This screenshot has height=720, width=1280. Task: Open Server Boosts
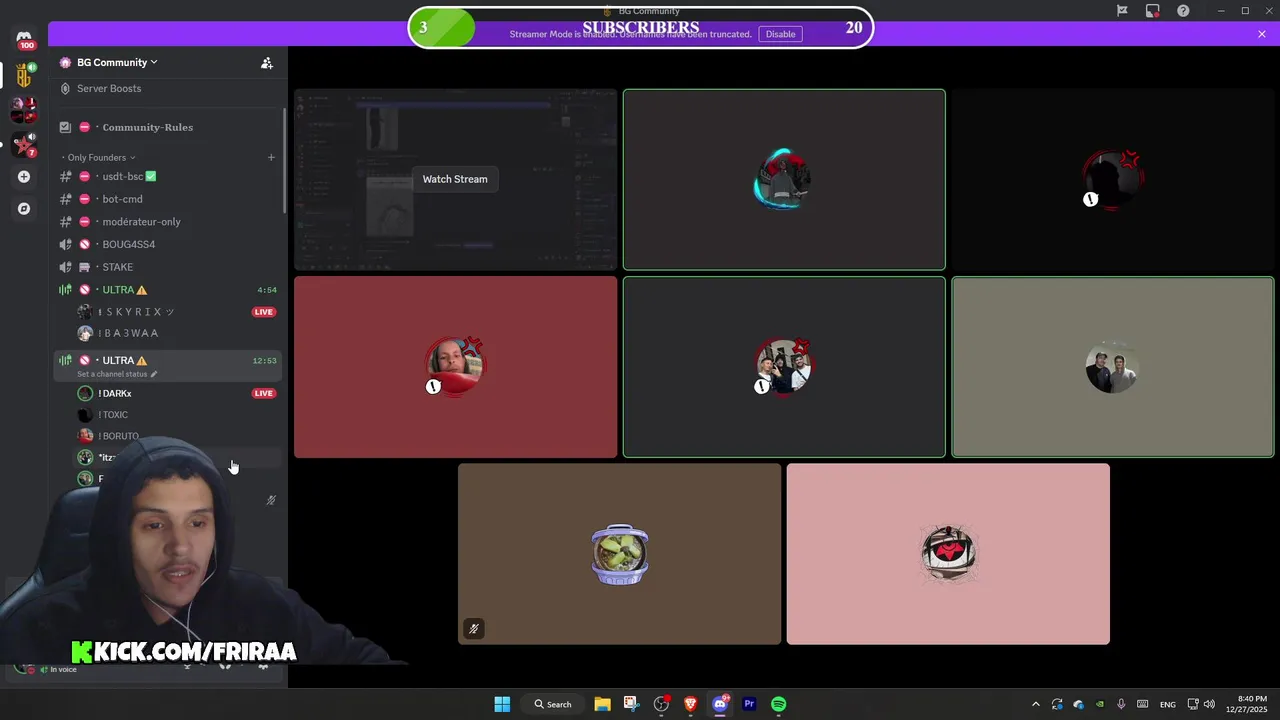[109, 88]
